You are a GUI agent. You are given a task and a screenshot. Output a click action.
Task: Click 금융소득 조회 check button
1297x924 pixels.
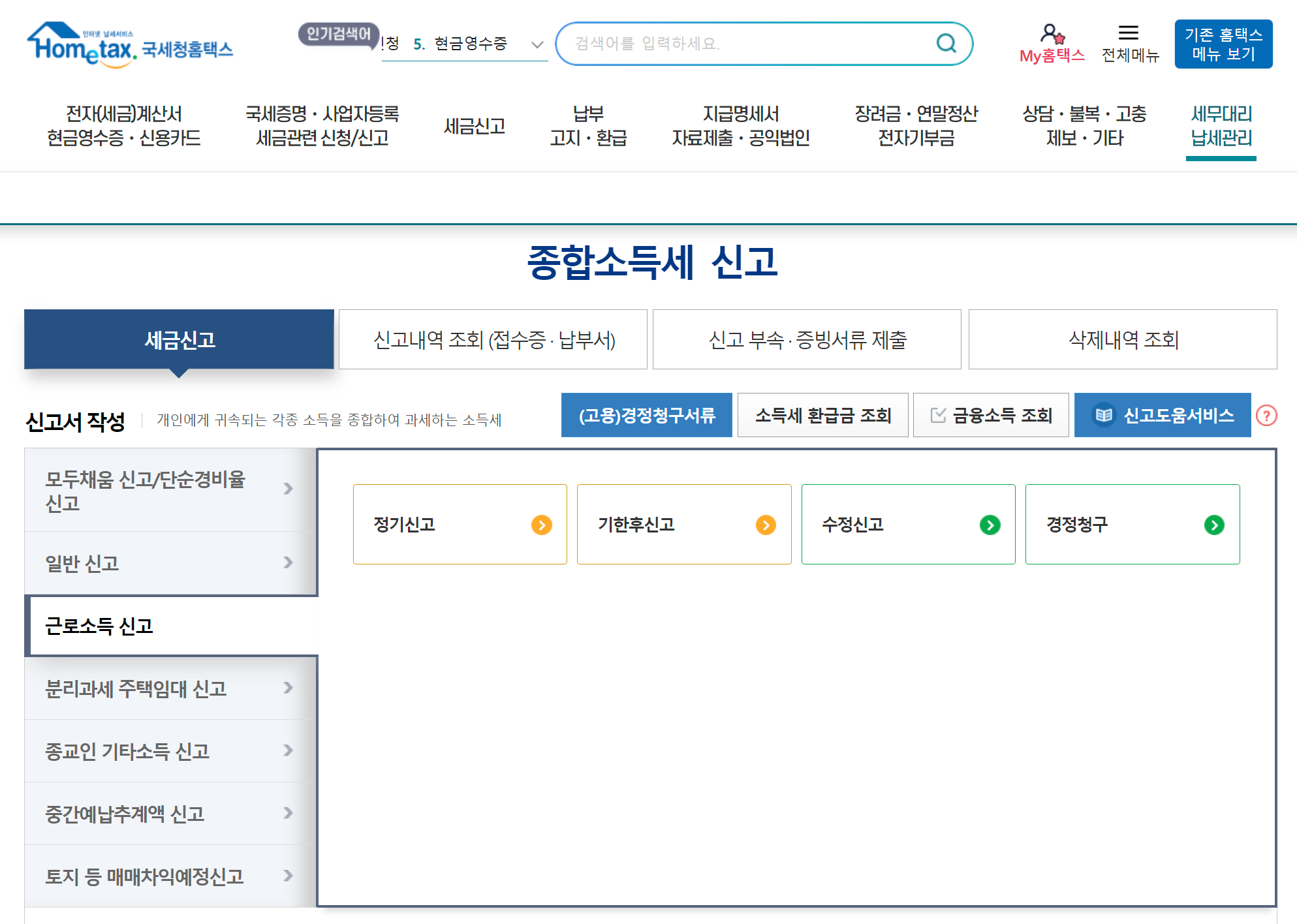pos(991,416)
